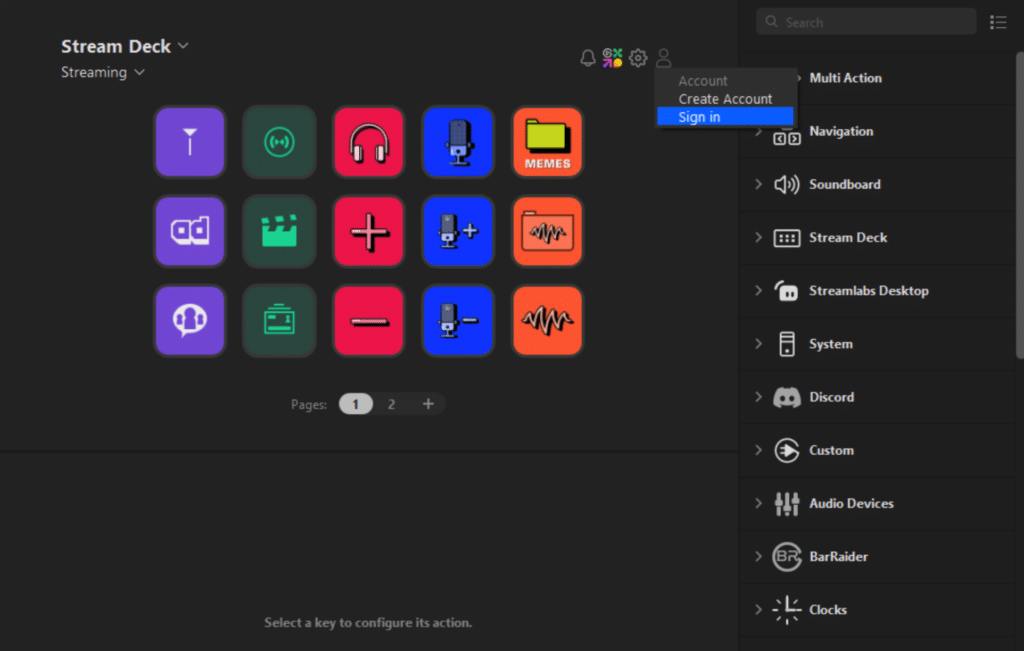Select the red minus key
This screenshot has width=1024, height=651.
(x=369, y=320)
